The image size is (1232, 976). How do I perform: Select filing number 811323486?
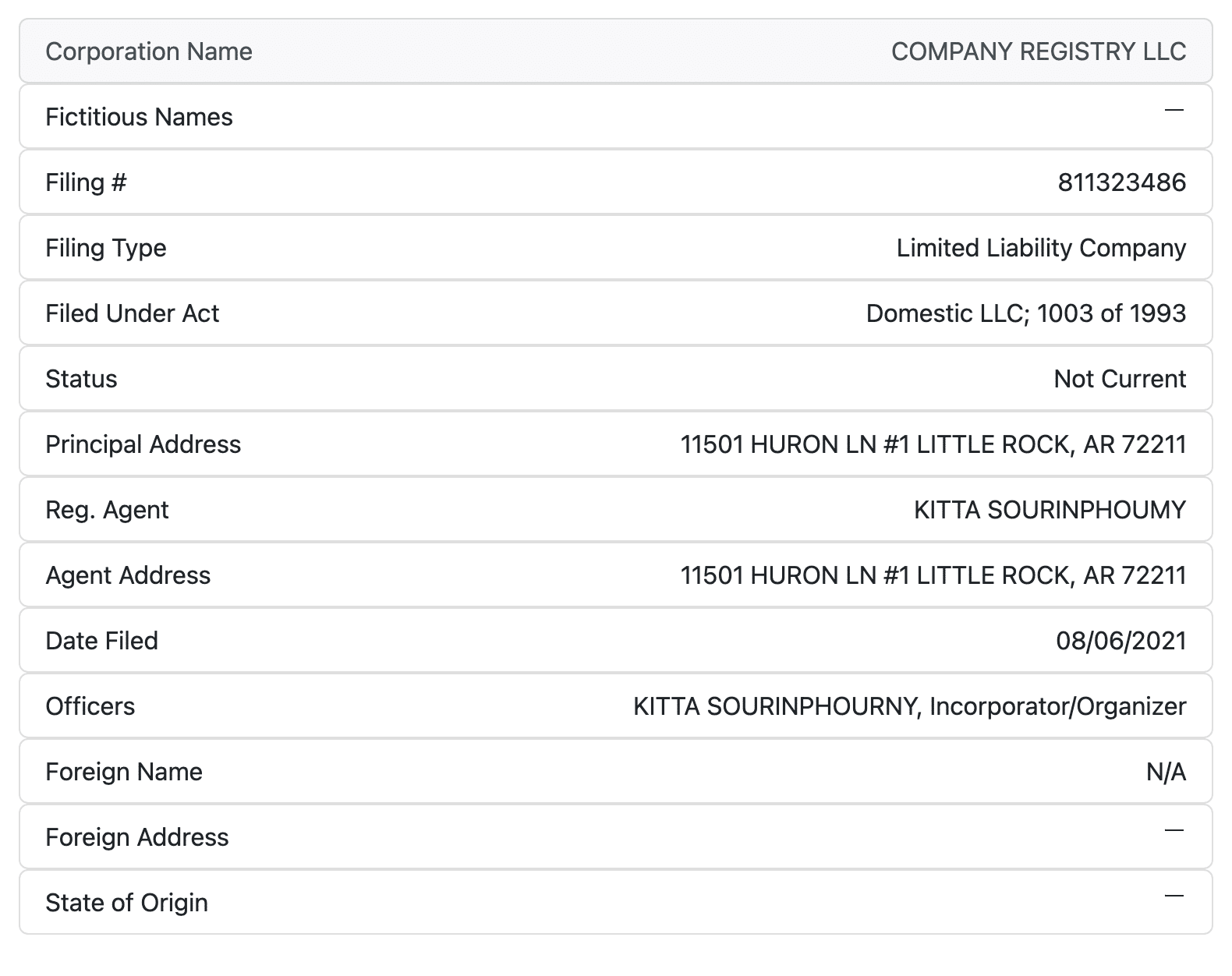pyautogui.click(x=1122, y=182)
